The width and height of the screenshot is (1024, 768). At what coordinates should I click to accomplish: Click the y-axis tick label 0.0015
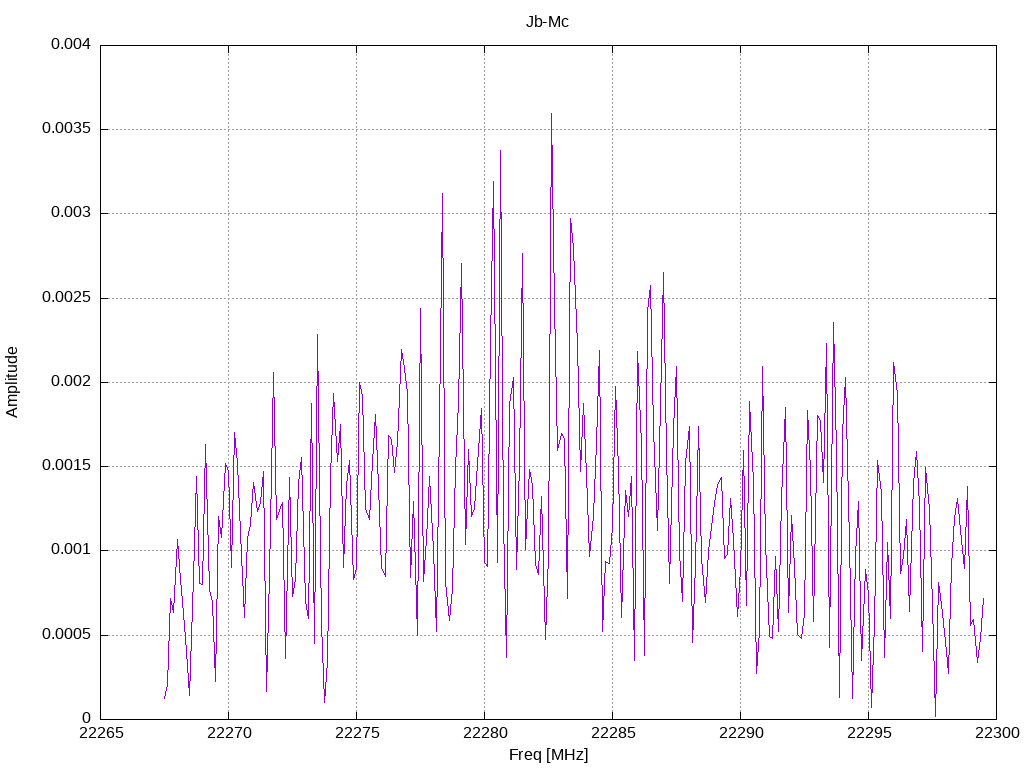click(67, 465)
